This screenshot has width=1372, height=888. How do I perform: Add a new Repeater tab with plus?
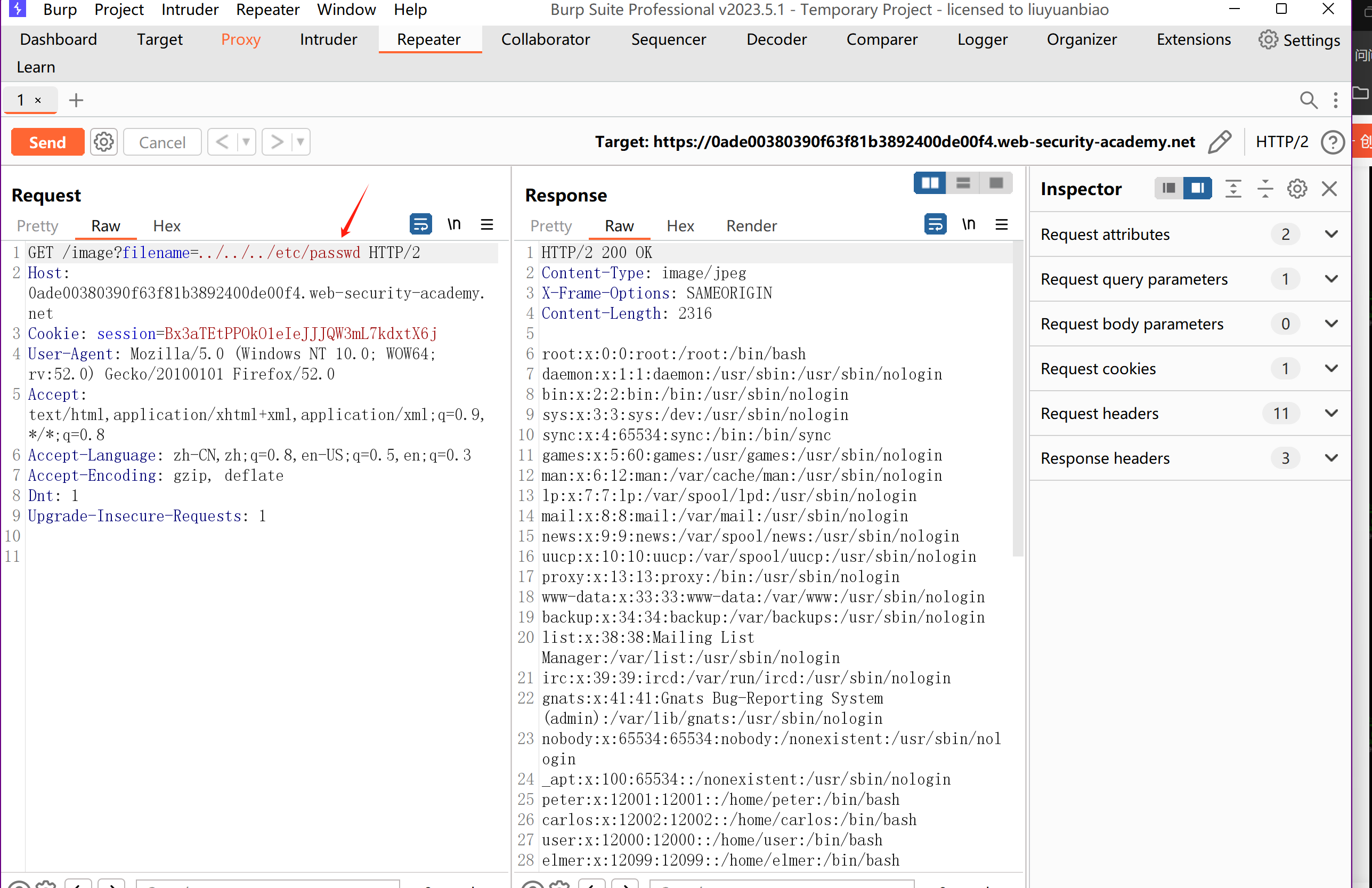(76, 100)
